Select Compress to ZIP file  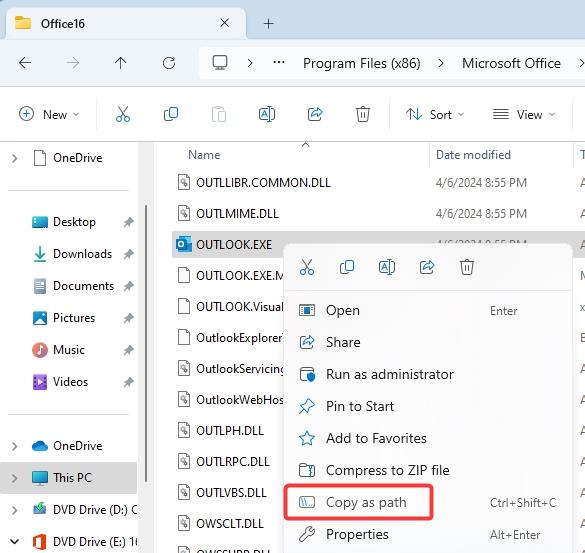[x=427, y=471]
